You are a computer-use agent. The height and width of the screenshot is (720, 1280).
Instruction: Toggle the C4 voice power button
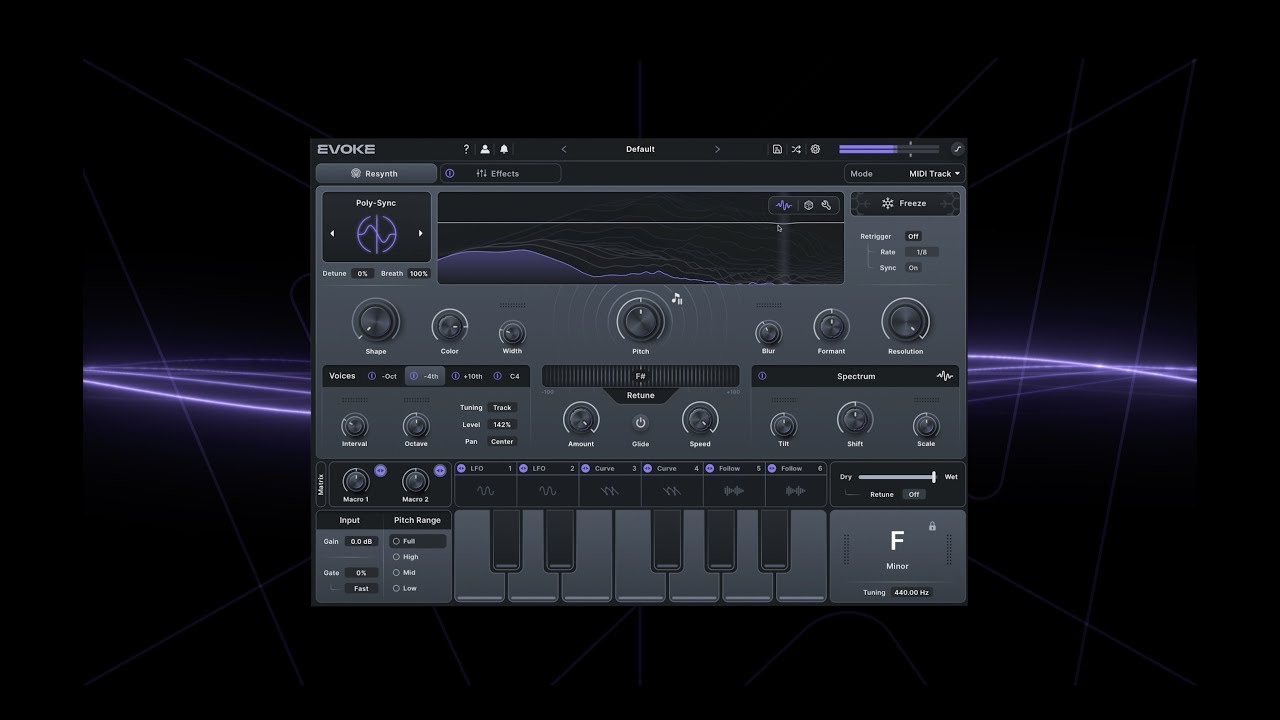497,376
